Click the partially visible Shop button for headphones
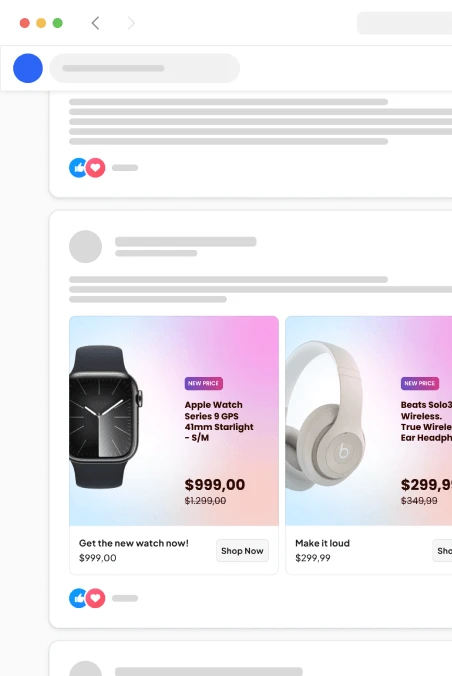The image size is (452, 676). click(x=443, y=551)
